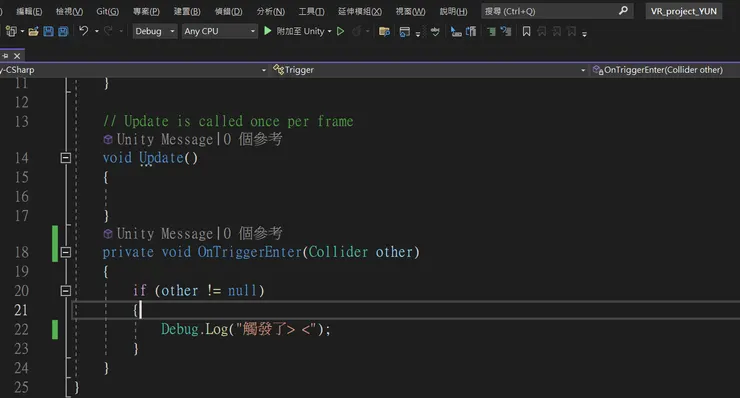Open the 說明(H) menu
Image resolution: width=740 pixels, height=398 pixels.
(453, 11)
